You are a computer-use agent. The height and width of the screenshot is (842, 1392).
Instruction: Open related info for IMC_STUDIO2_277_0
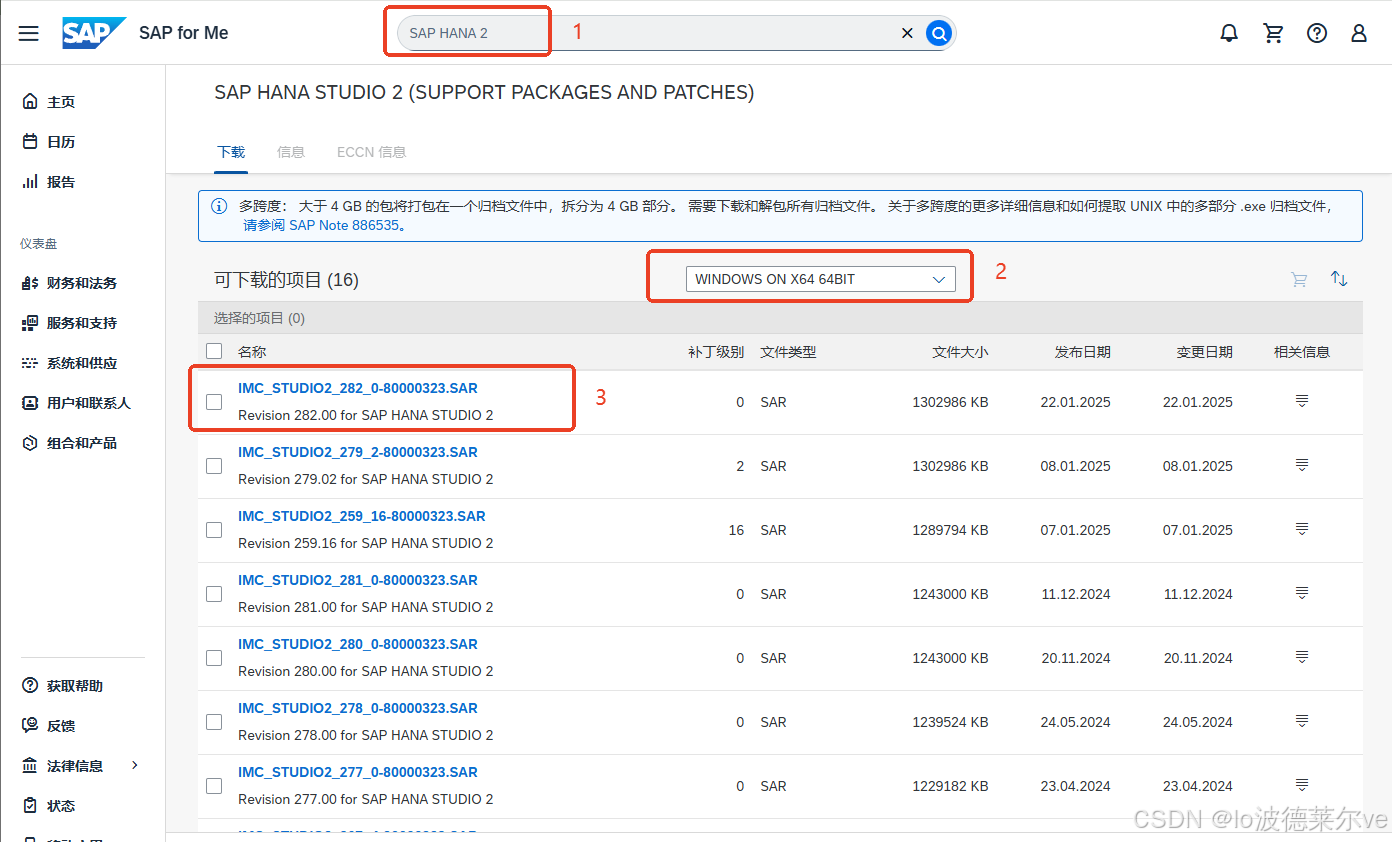tap(1302, 785)
